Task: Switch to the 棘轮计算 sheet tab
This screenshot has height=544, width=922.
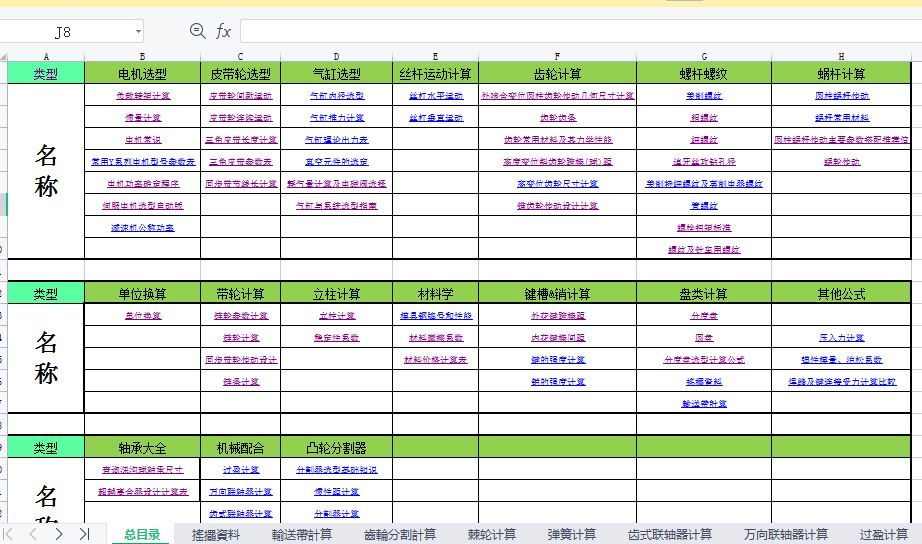Action: (x=492, y=534)
